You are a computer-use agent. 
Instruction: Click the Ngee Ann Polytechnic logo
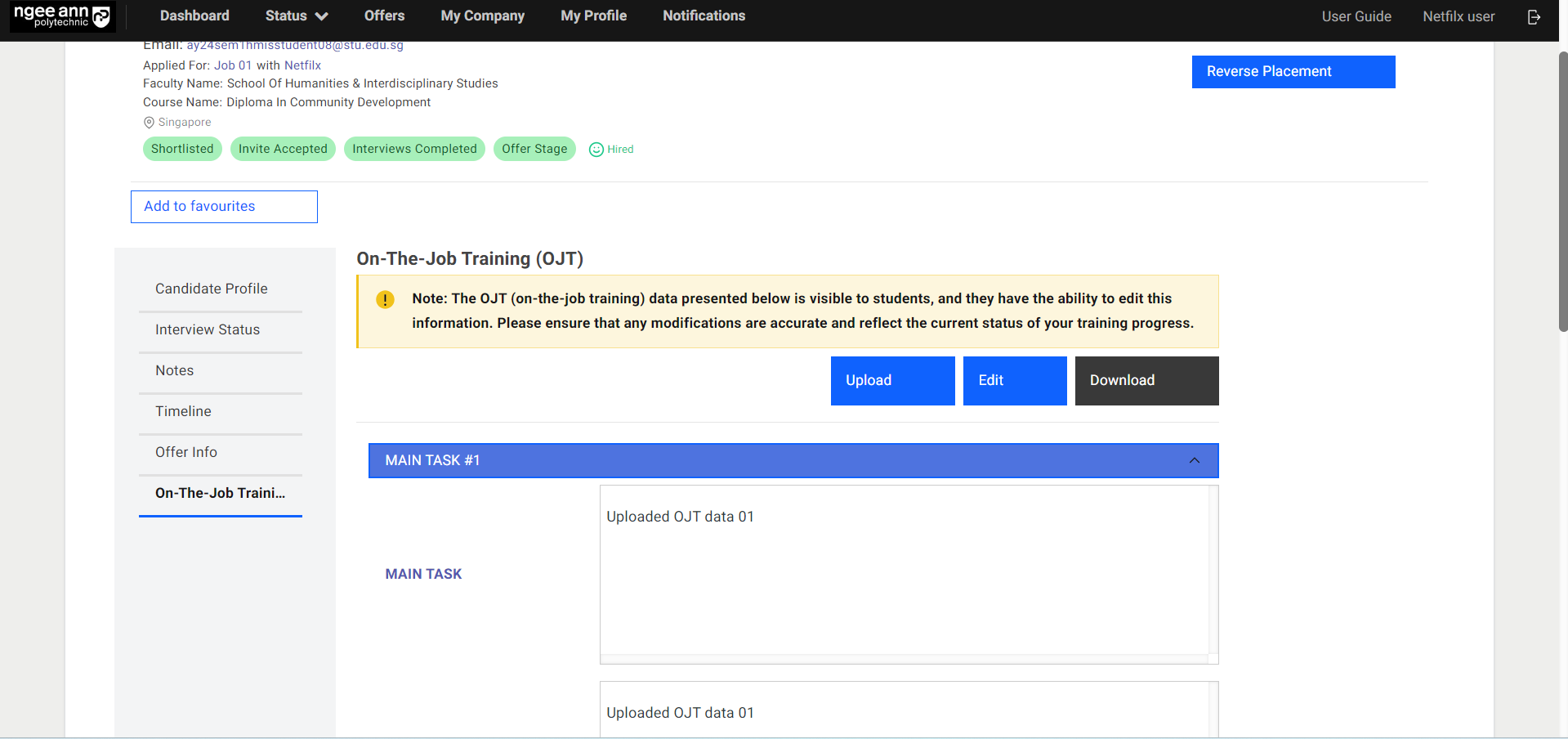62,16
